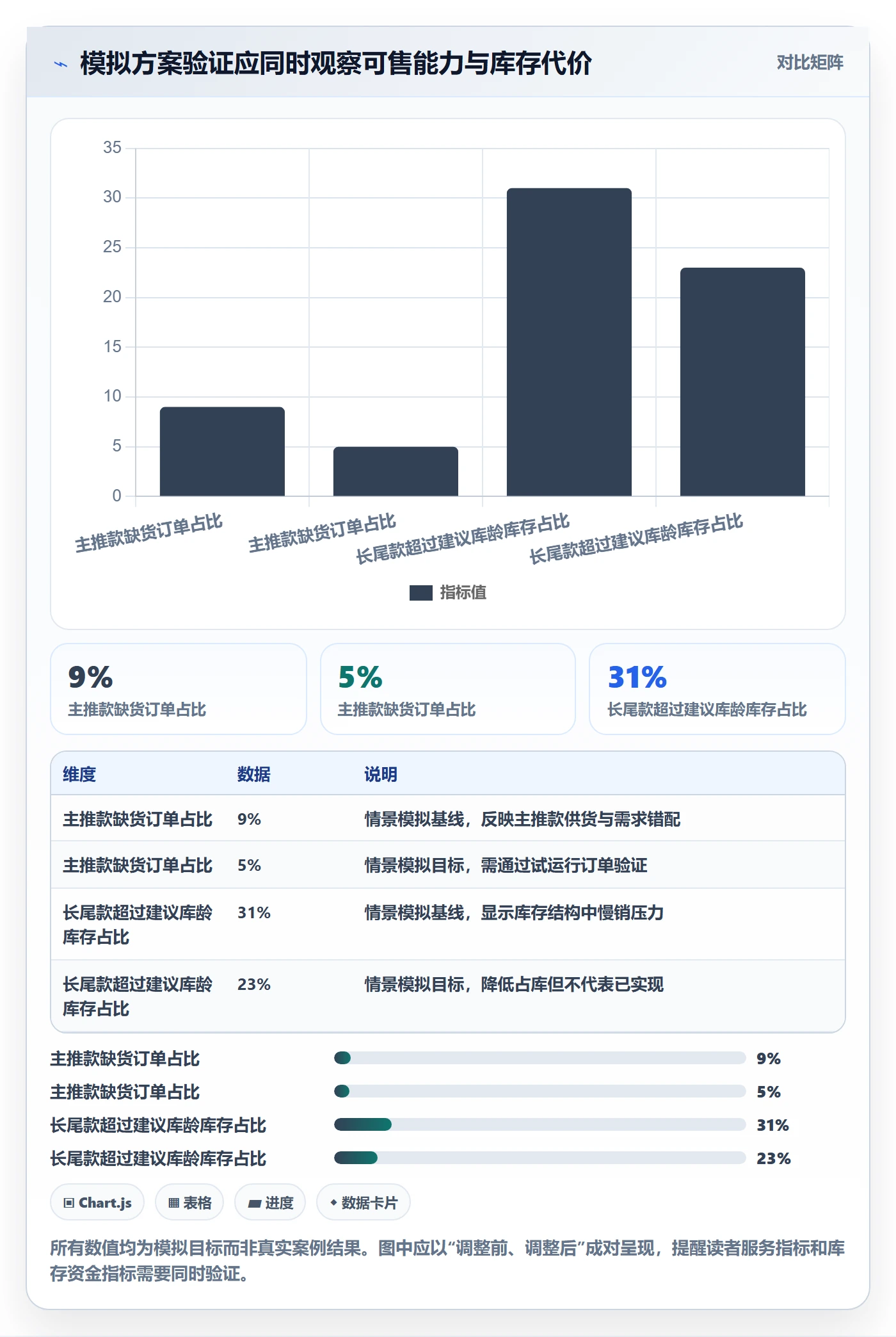Click the chart bar reaching 9

coord(222,451)
